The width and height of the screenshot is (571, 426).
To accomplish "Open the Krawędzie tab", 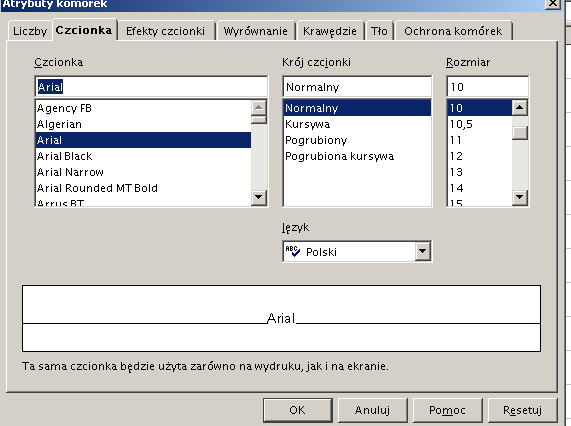I will [x=330, y=31].
